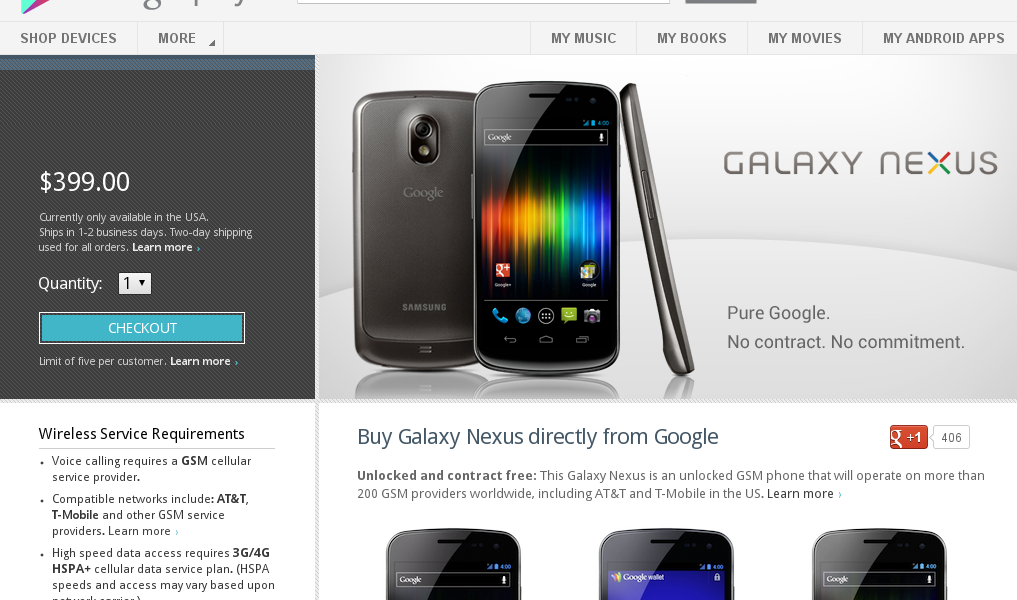Select the Google Wallet phone thumbnail

coord(666,564)
